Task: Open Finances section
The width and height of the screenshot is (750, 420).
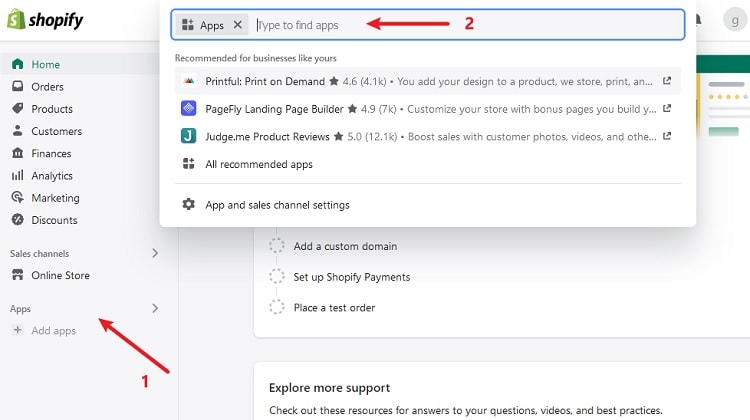Action: 51,154
